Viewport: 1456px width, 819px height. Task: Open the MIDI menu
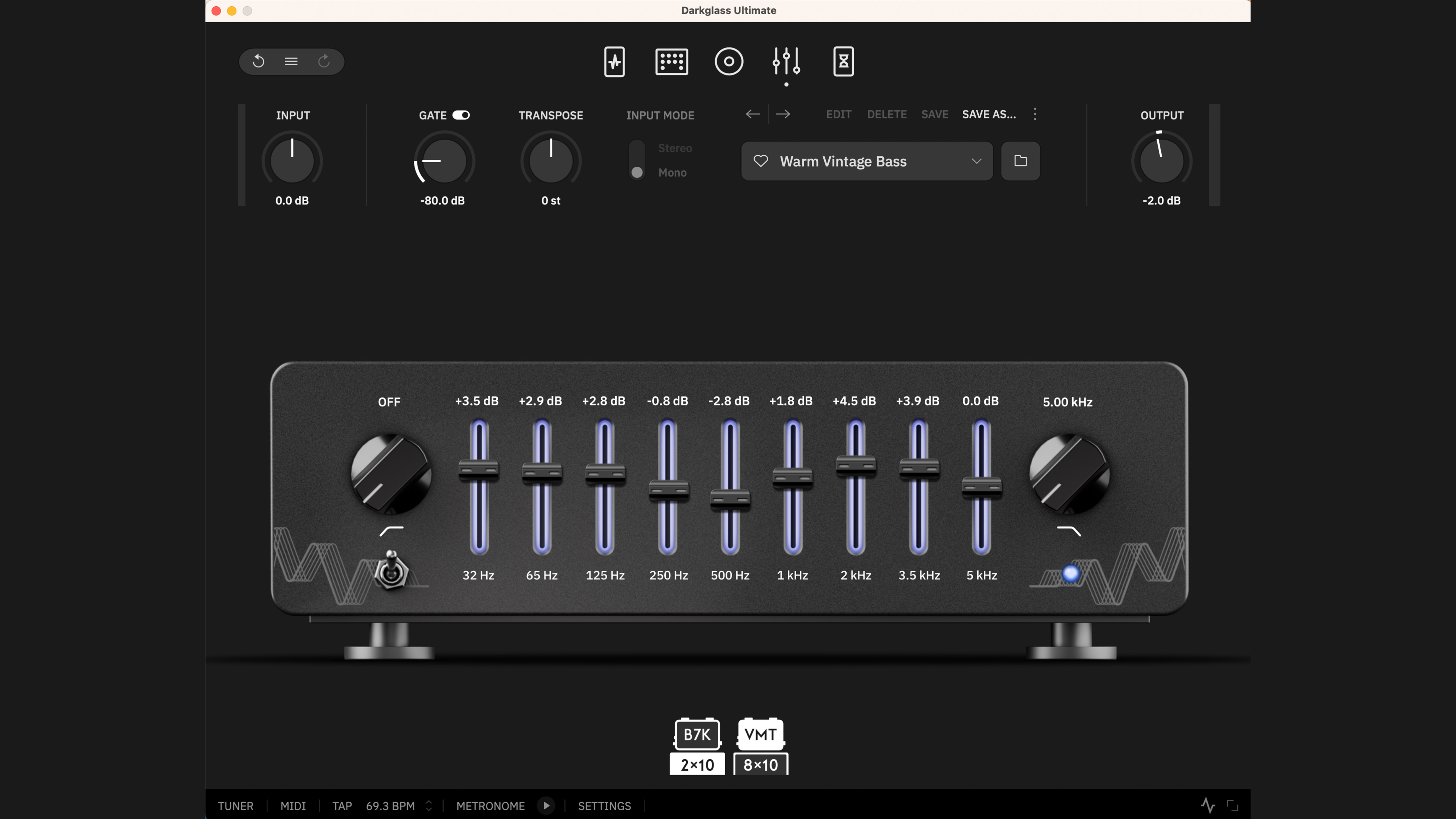pyautogui.click(x=293, y=806)
